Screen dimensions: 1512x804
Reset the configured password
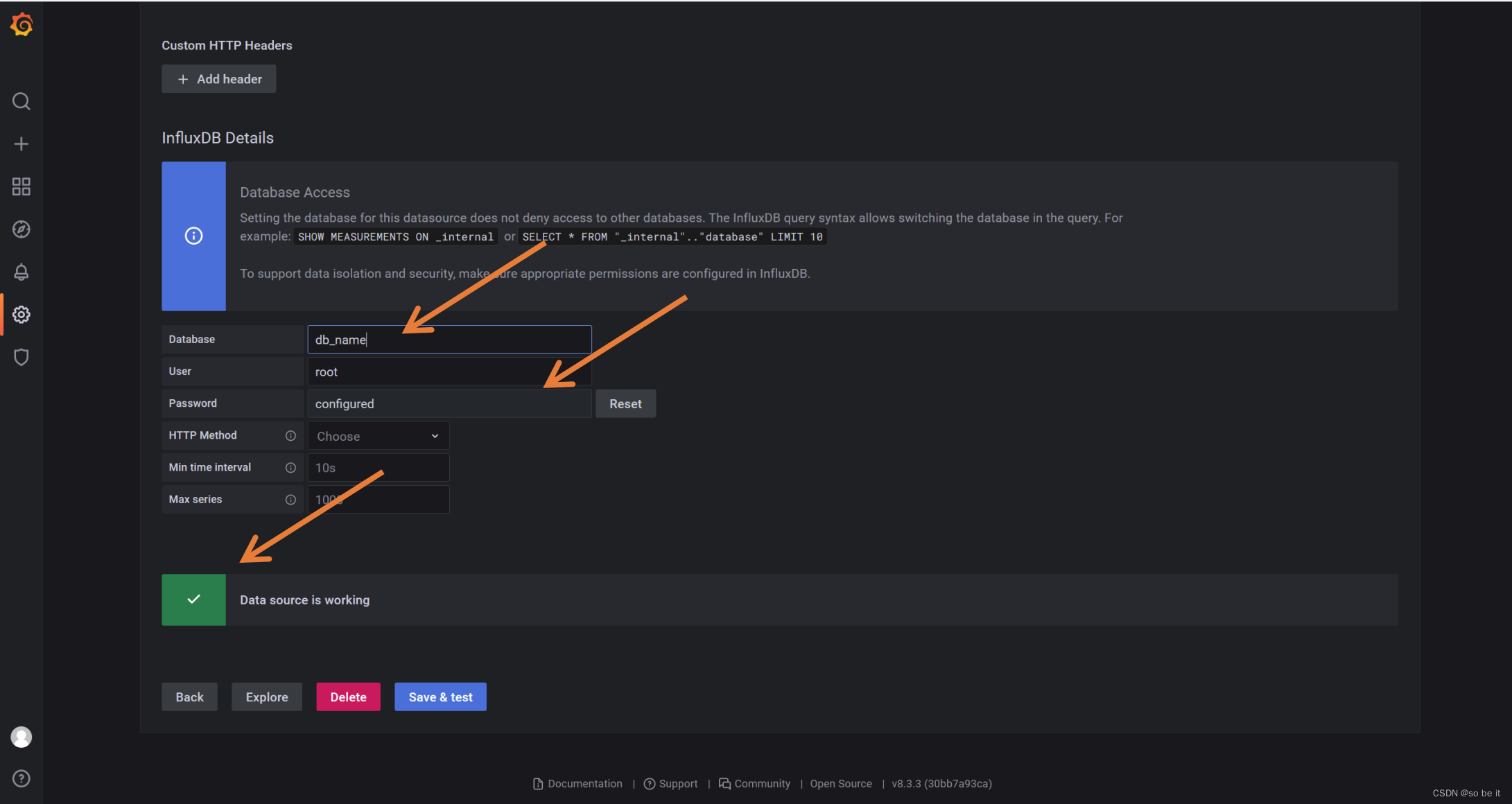625,403
